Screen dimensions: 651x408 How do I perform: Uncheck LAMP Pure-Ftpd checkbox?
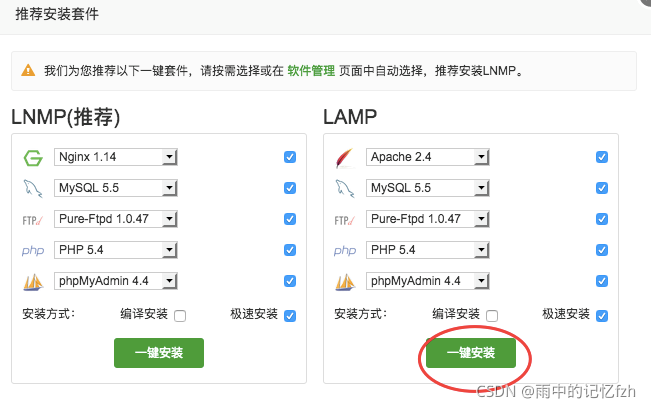602,219
